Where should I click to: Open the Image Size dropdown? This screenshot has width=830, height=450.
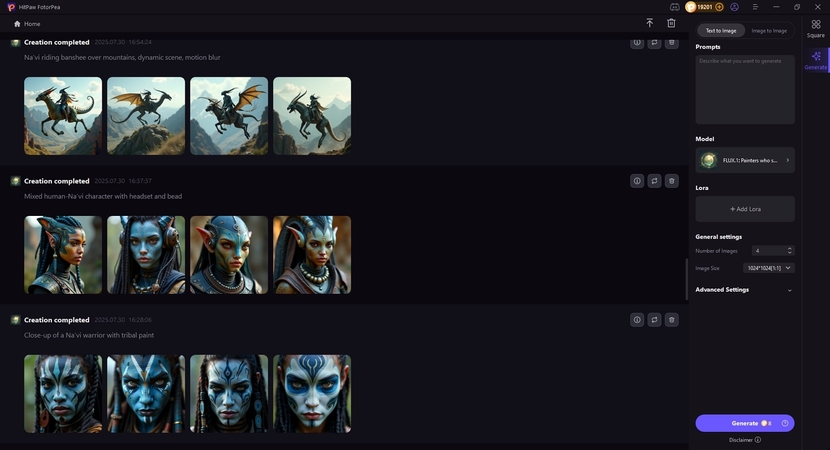click(x=769, y=268)
